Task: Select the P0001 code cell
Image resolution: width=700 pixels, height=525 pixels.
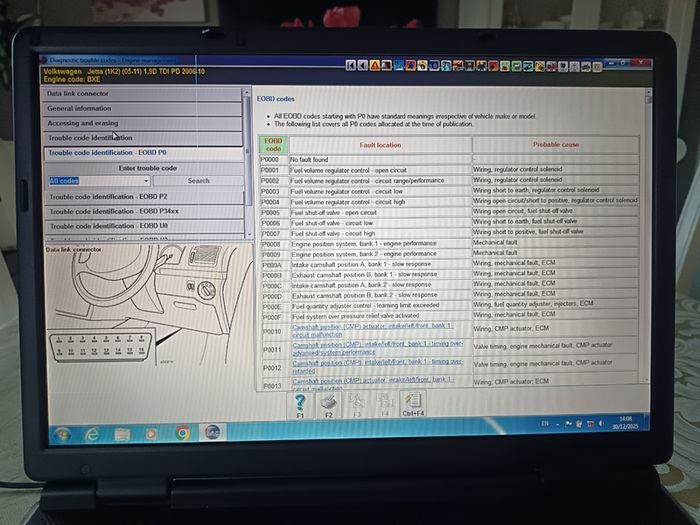Action: click(274, 170)
